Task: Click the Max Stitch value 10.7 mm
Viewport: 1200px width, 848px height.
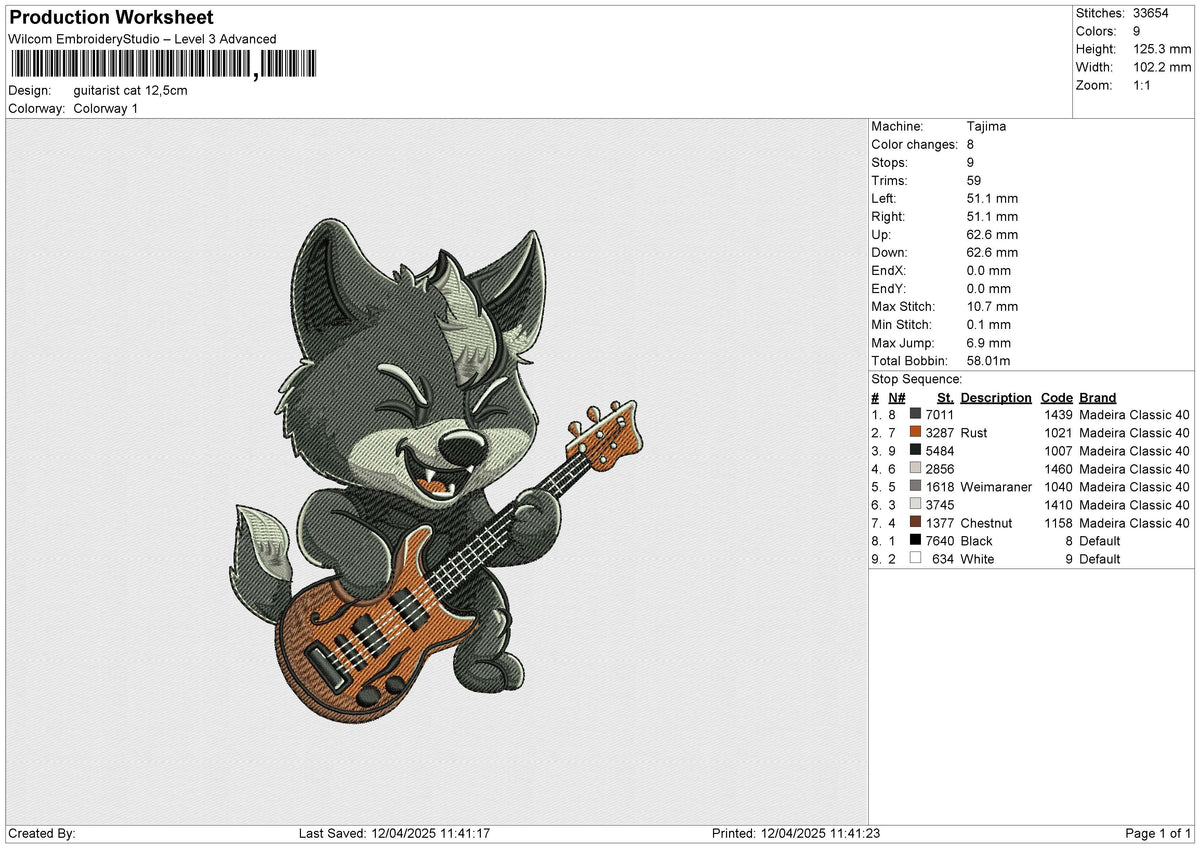Action: (x=992, y=307)
